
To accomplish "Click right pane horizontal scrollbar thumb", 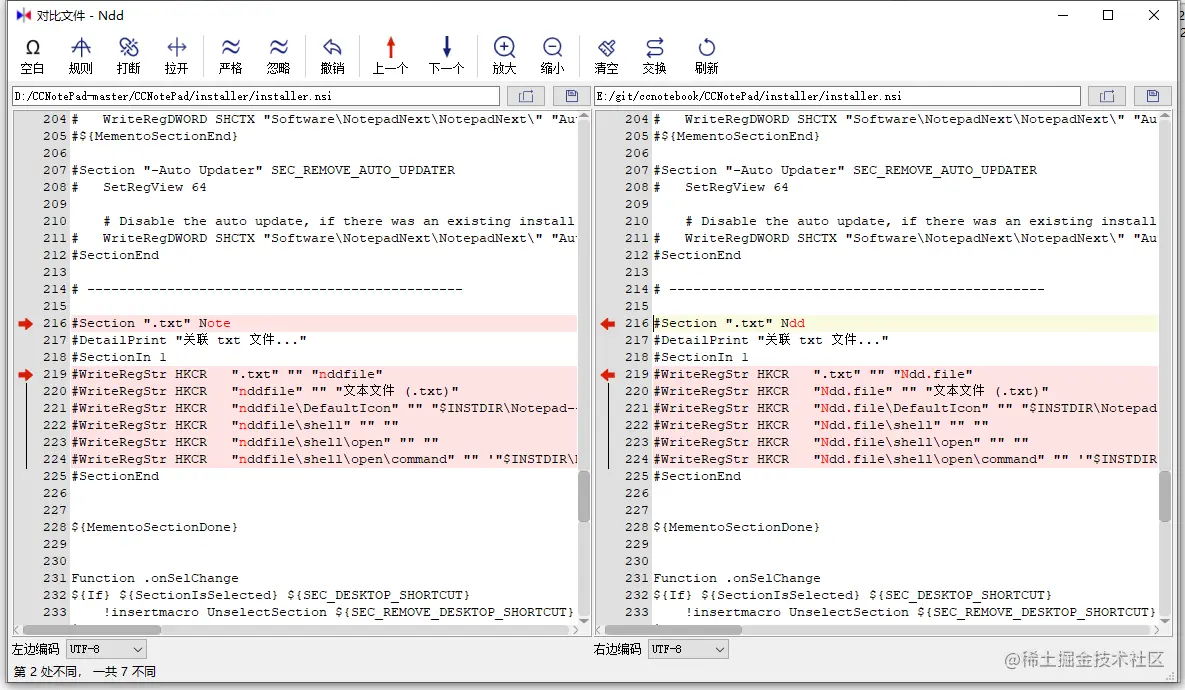I will pyautogui.click(x=673, y=630).
